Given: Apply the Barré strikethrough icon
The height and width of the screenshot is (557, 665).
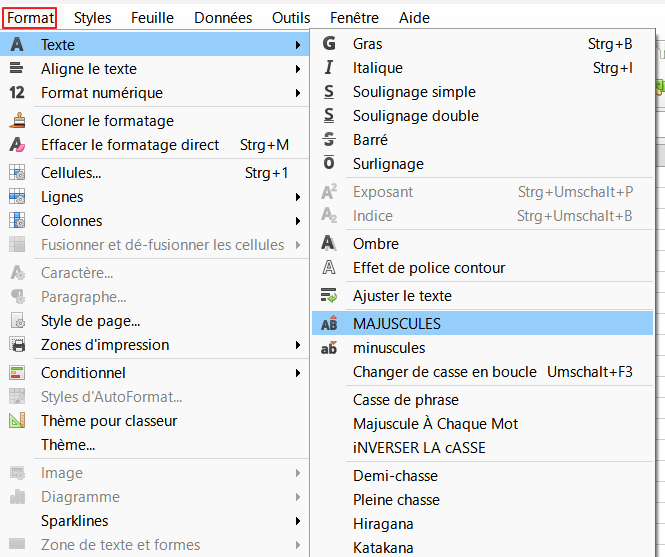Looking at the screenshot, I should click(x=329, y=140).
